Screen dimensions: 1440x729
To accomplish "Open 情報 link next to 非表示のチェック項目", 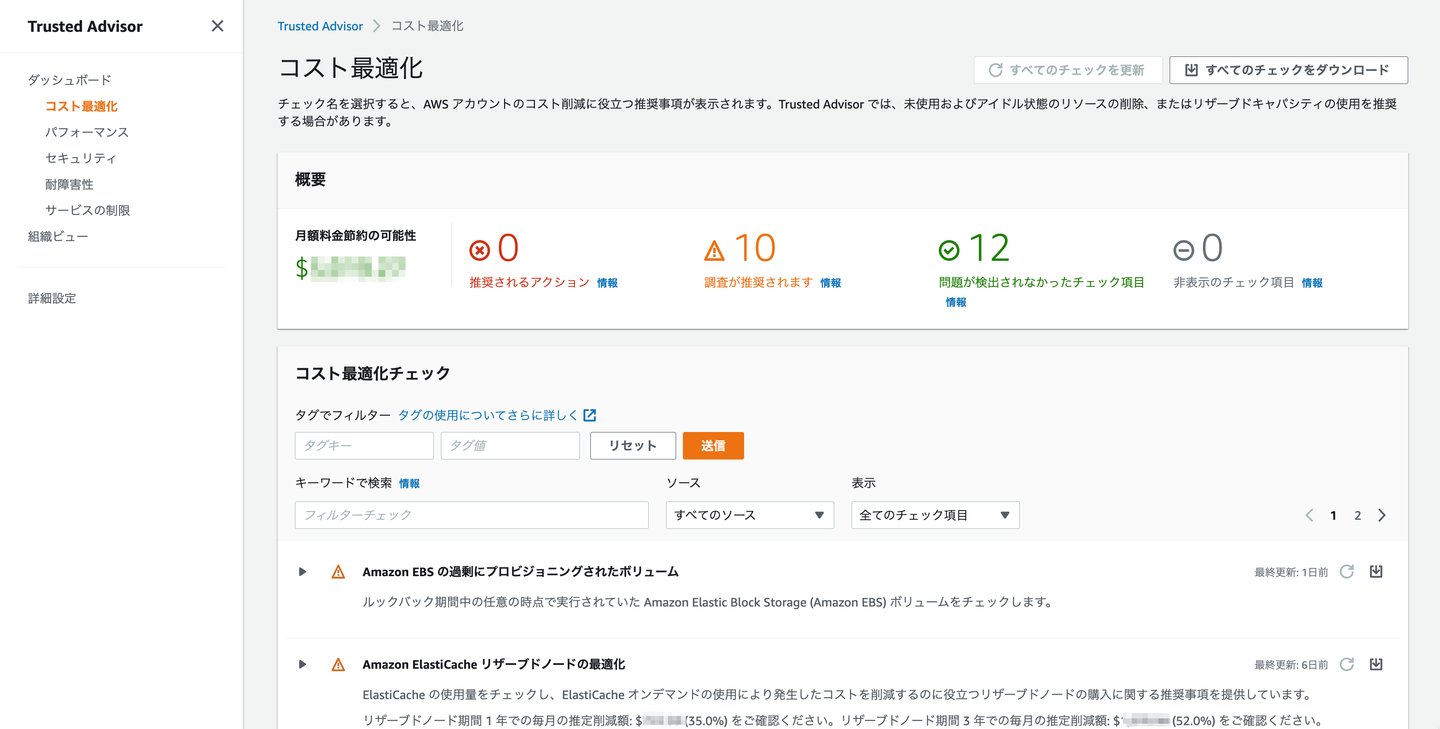I will point(1312,283).
